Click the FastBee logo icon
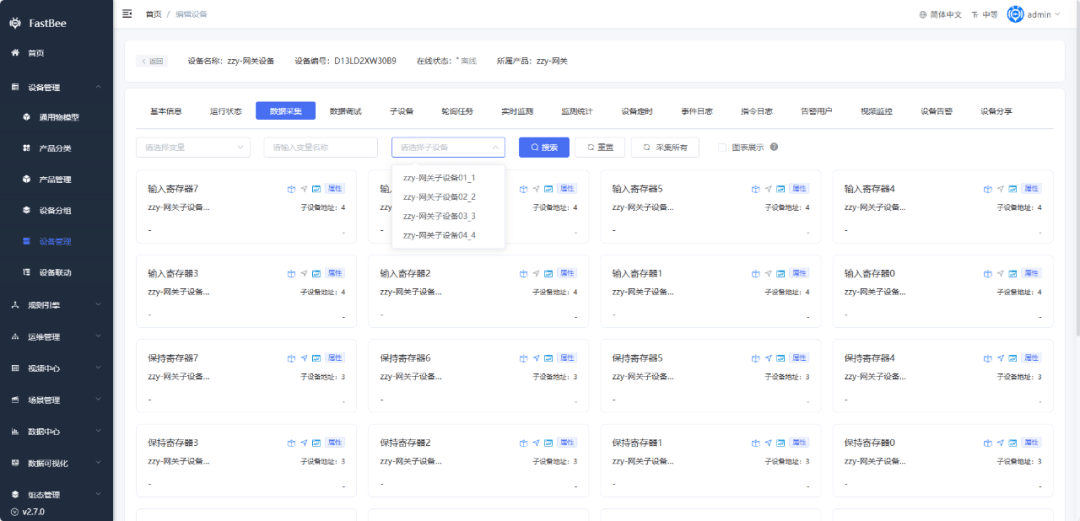1080x521 pixels. click(x=15, y=23)
